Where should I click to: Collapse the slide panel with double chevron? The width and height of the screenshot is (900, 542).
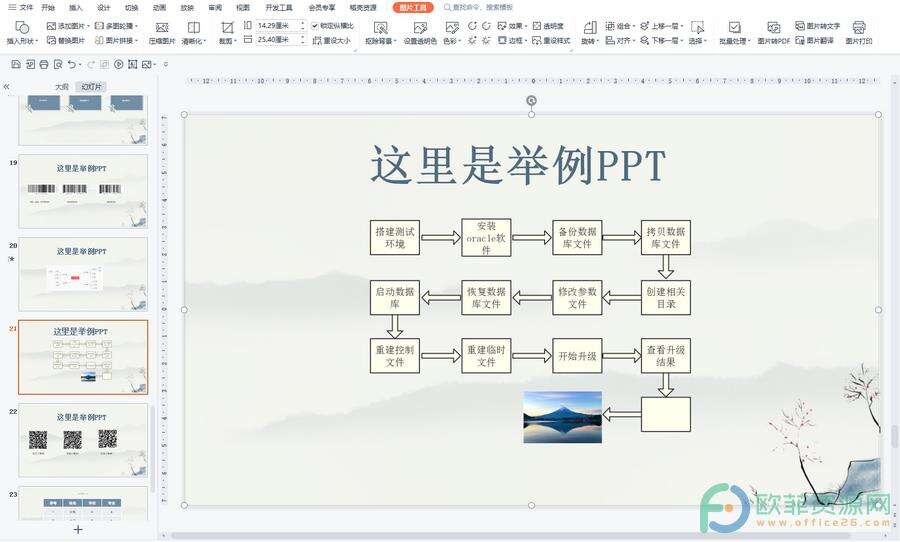coord(6,87)
